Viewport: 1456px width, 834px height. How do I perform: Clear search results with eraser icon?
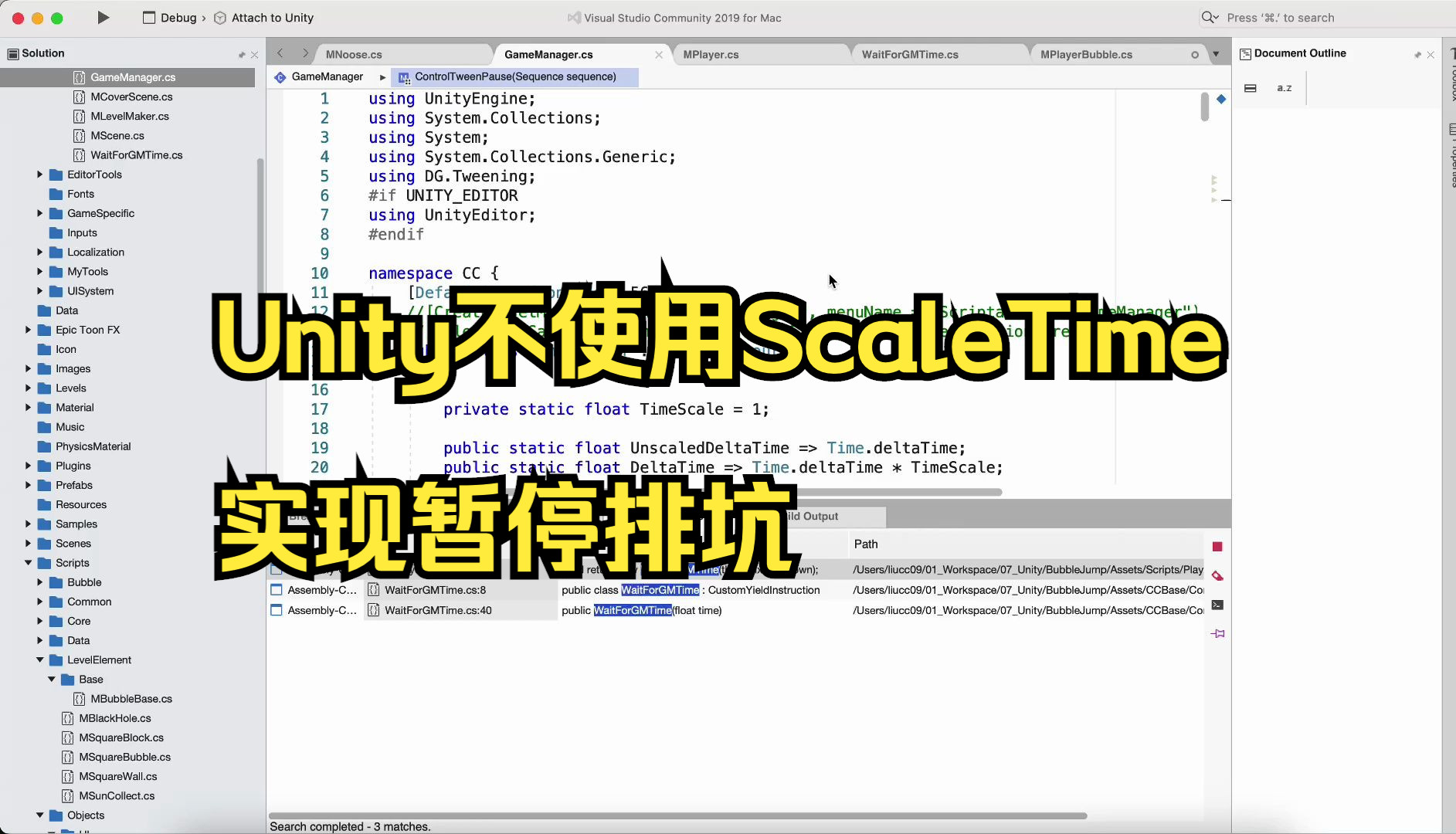(1217, 576)
